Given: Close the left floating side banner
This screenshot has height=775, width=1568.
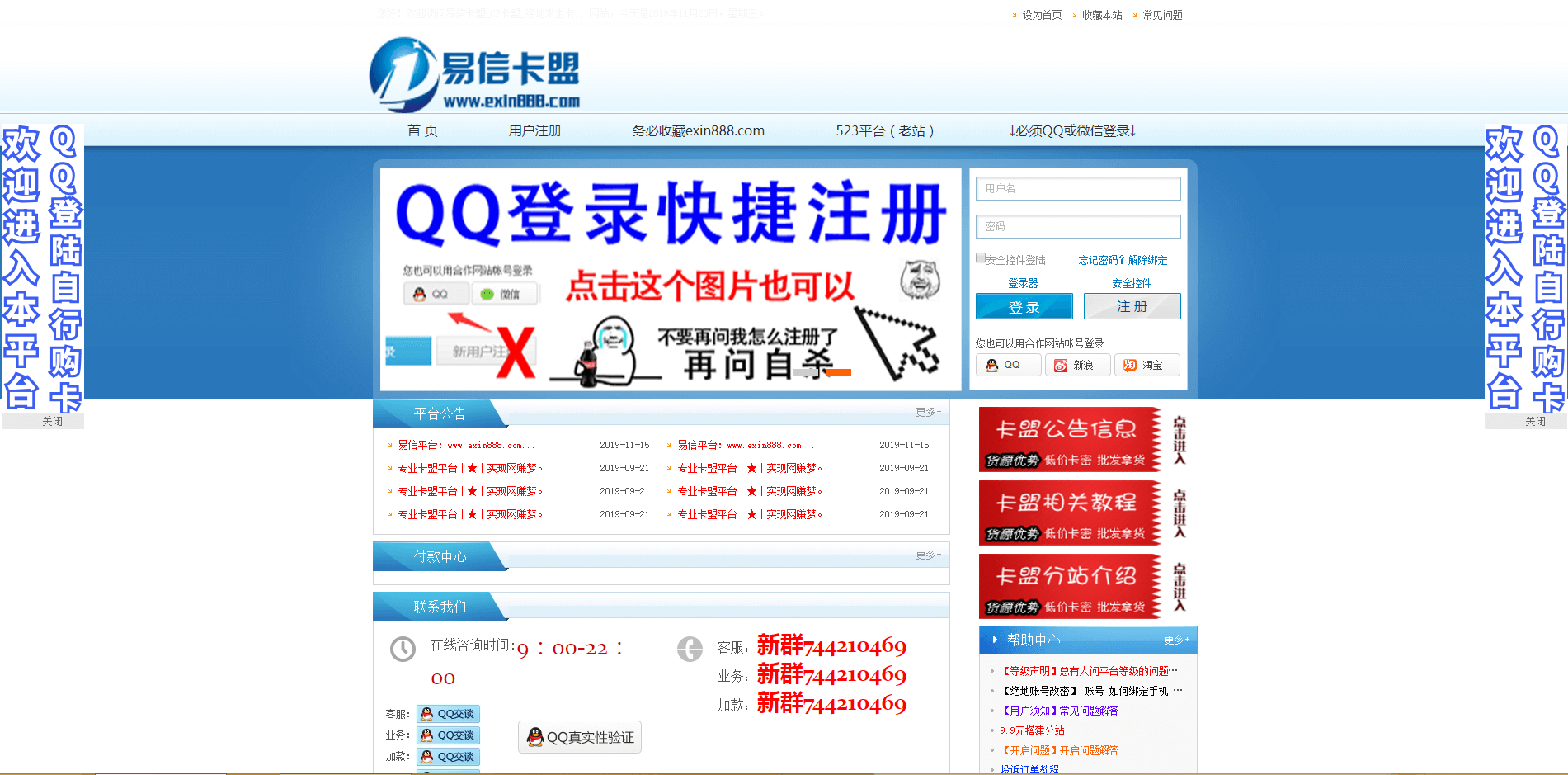Looking at the screenshot, I should pyautogui.click(x=52, y=421).
